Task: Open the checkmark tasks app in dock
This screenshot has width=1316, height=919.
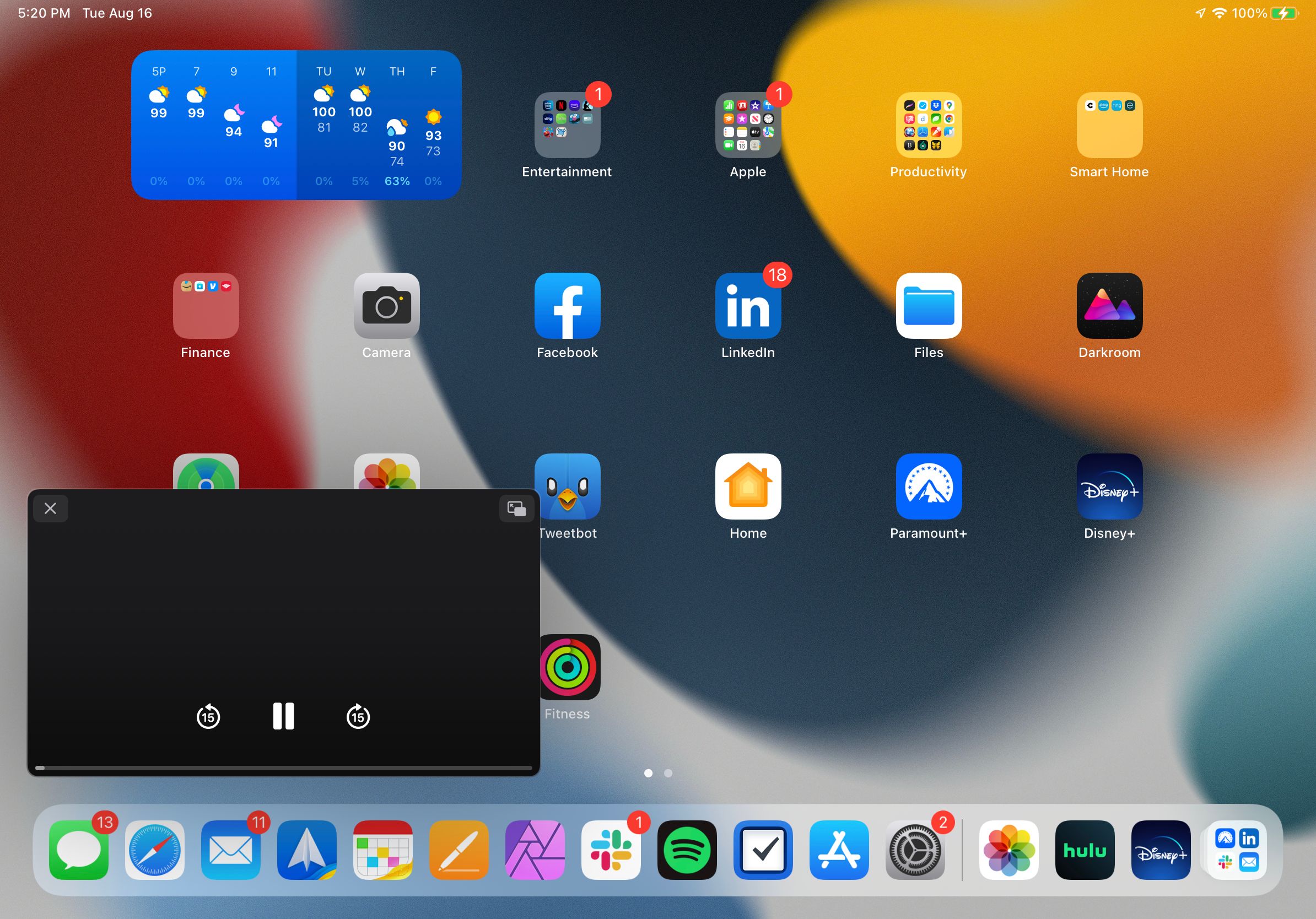Action: [x=763, y=850]
